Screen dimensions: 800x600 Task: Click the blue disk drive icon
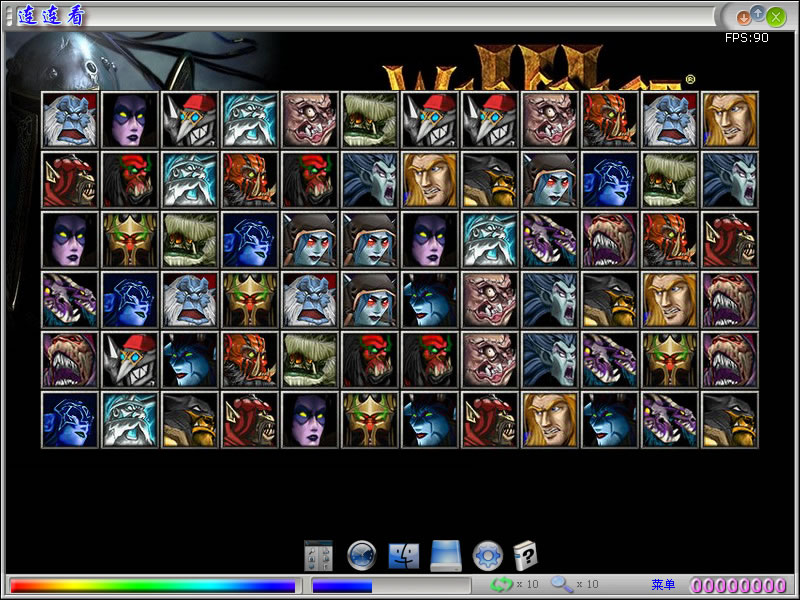(446, 556)
